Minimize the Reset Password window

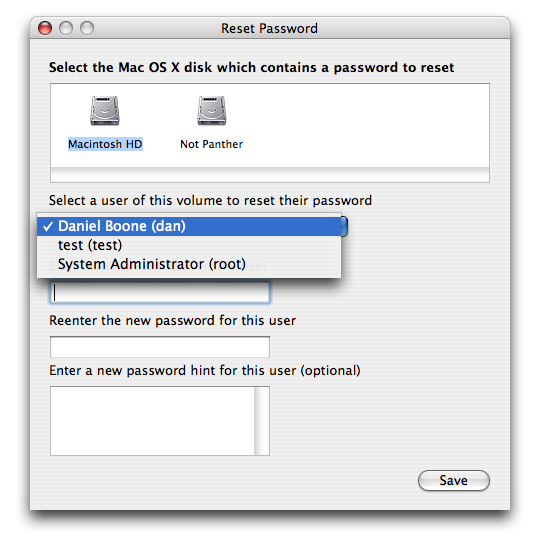click(66, 28)
